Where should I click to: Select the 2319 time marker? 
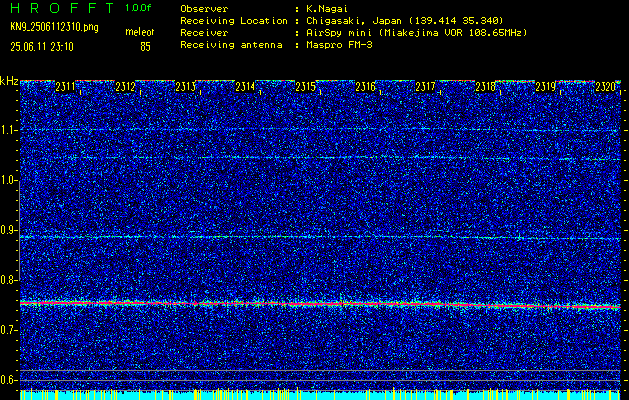pos(545,86)
